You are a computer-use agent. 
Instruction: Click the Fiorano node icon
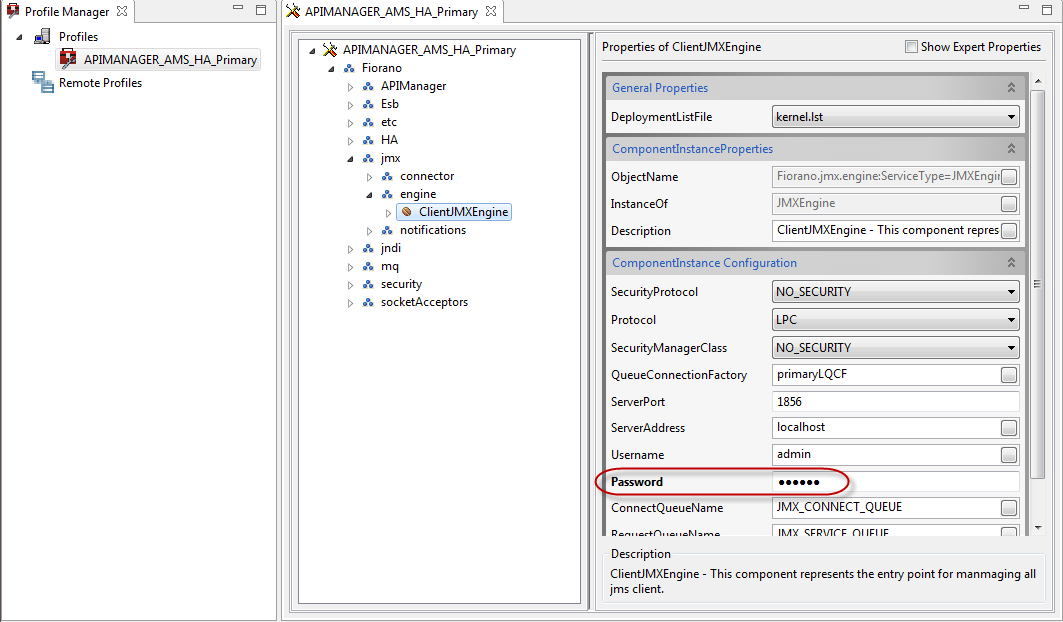pyautogui.click(x=349, y=68)
